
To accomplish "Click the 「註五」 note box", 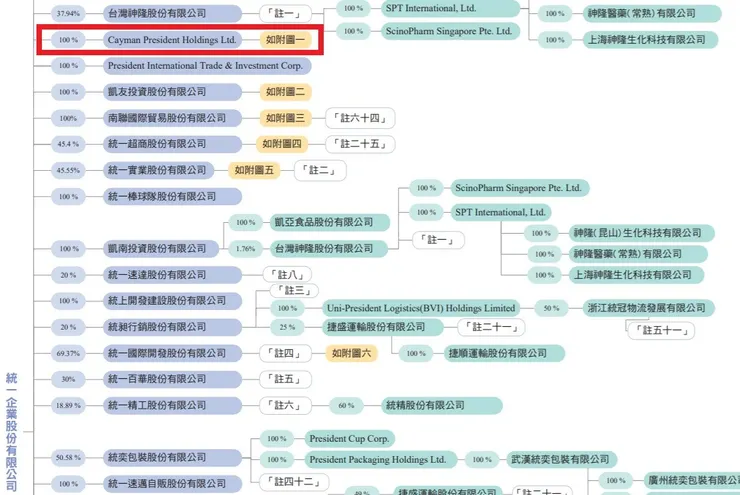I will click(x=285, y=379).
